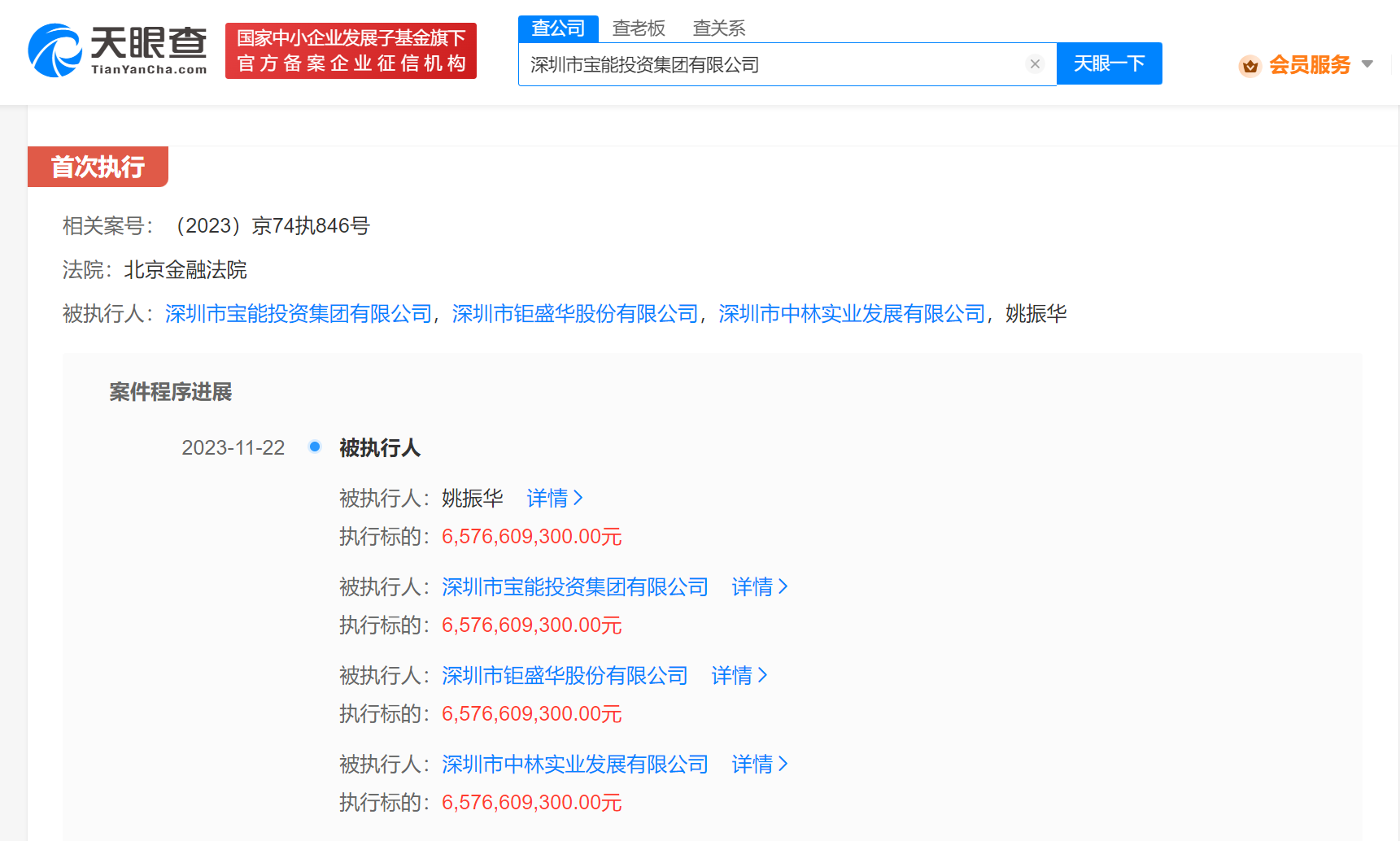Open 详情 for 姚振华
1400x841 pixels.
555,498
